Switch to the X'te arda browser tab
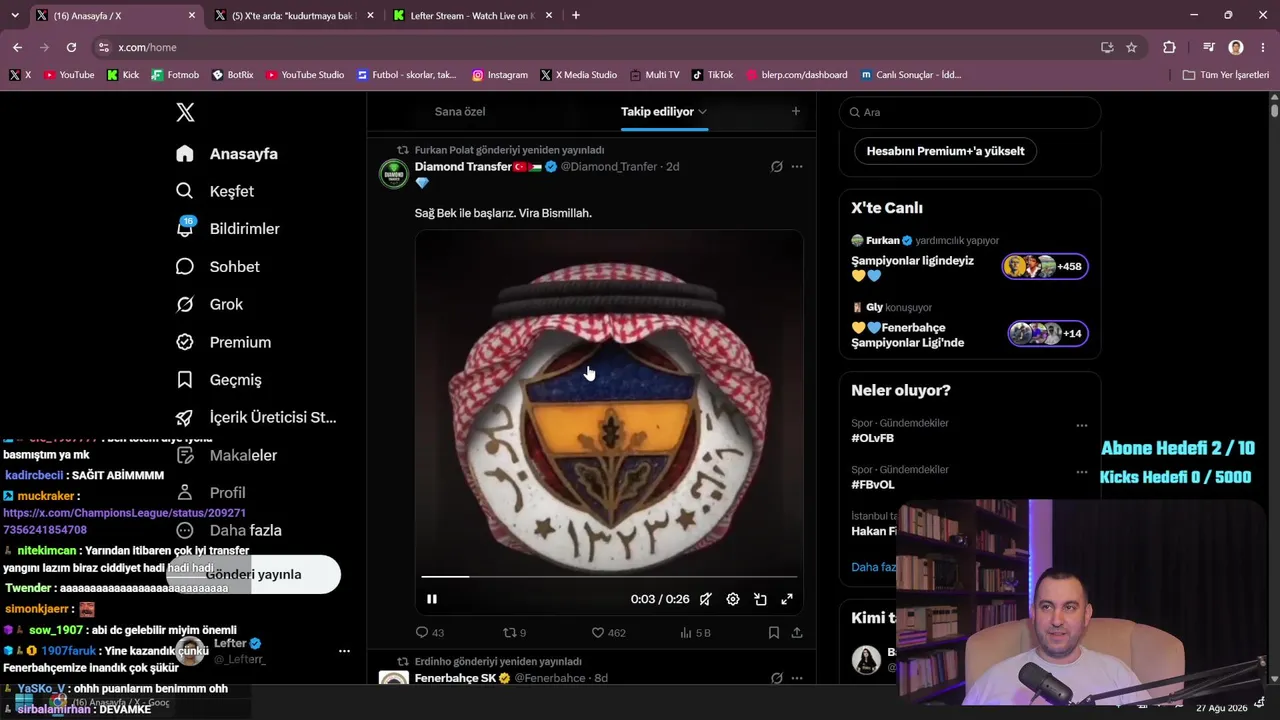 292,15
